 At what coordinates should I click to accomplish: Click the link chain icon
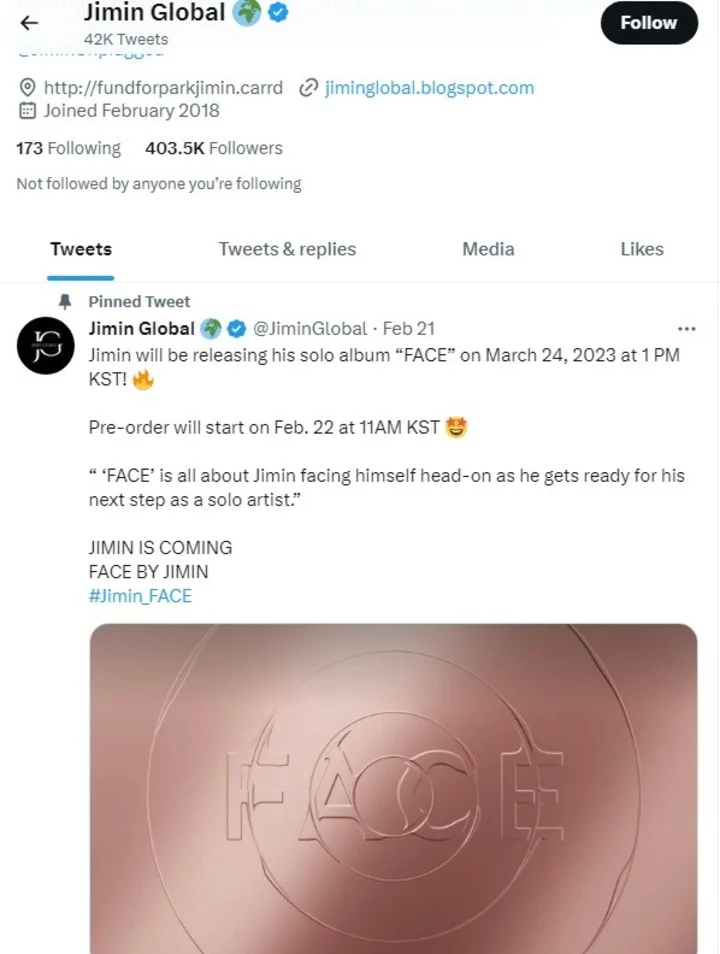point(309,88)
